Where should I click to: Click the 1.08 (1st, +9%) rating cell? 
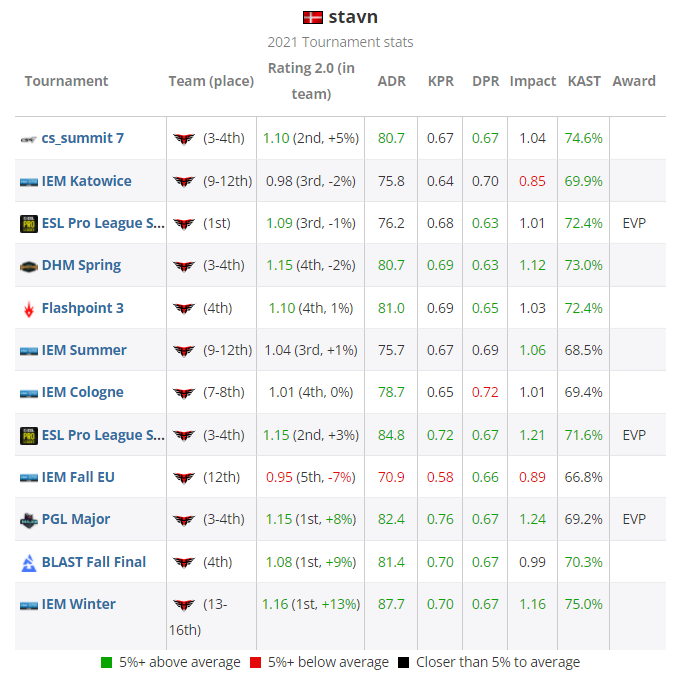pos(311,562)
